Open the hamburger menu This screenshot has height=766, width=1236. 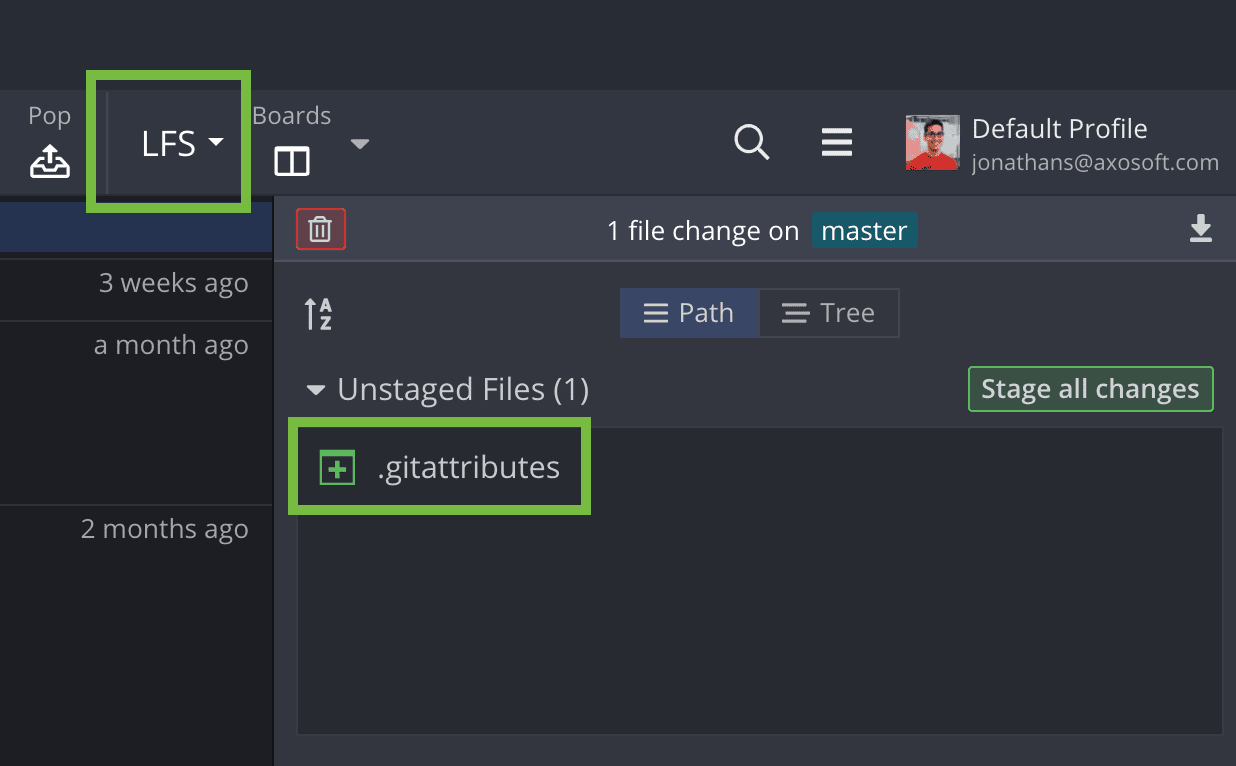(x=837, y=142)
